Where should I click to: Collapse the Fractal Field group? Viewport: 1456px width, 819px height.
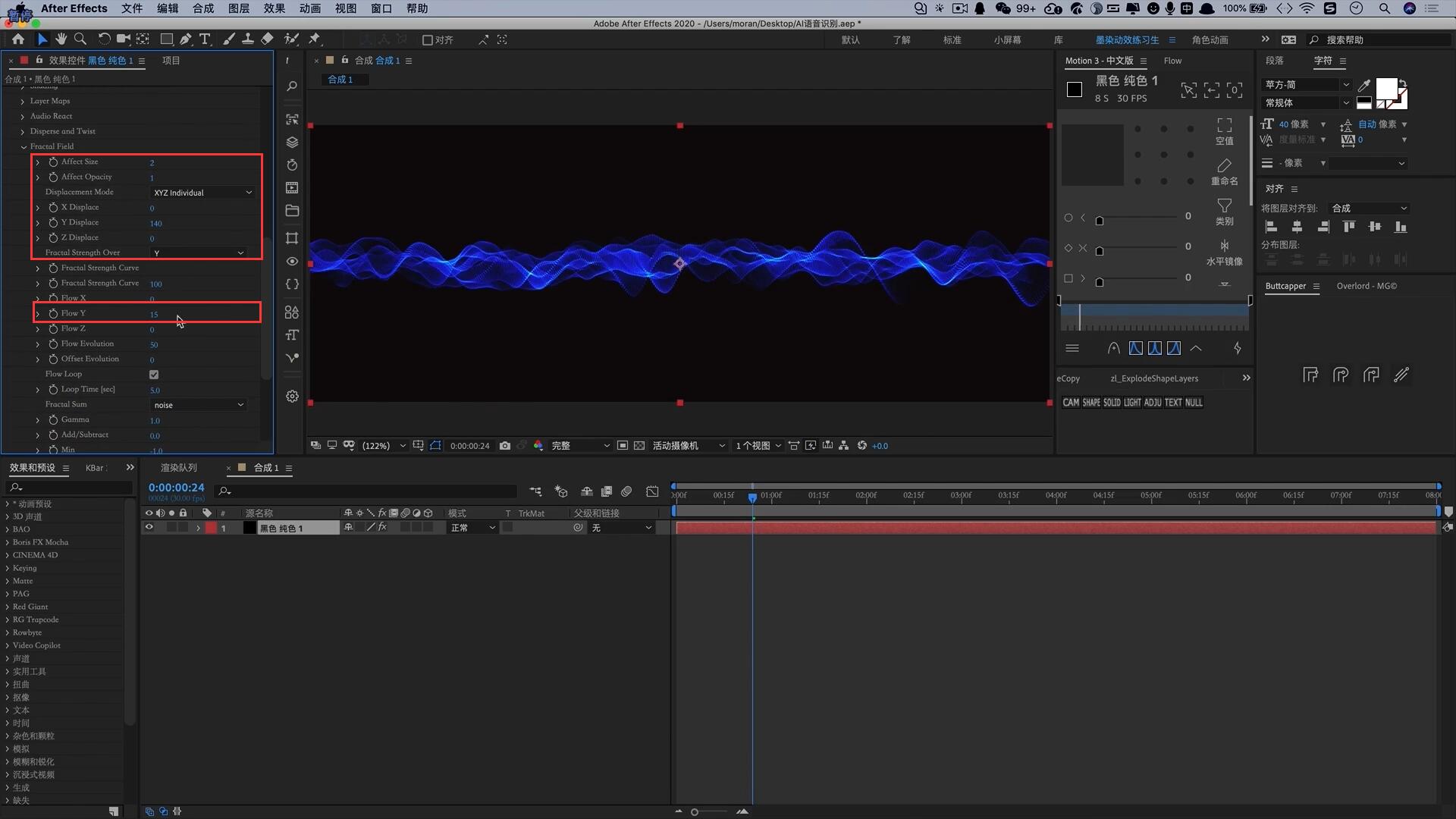24,146
